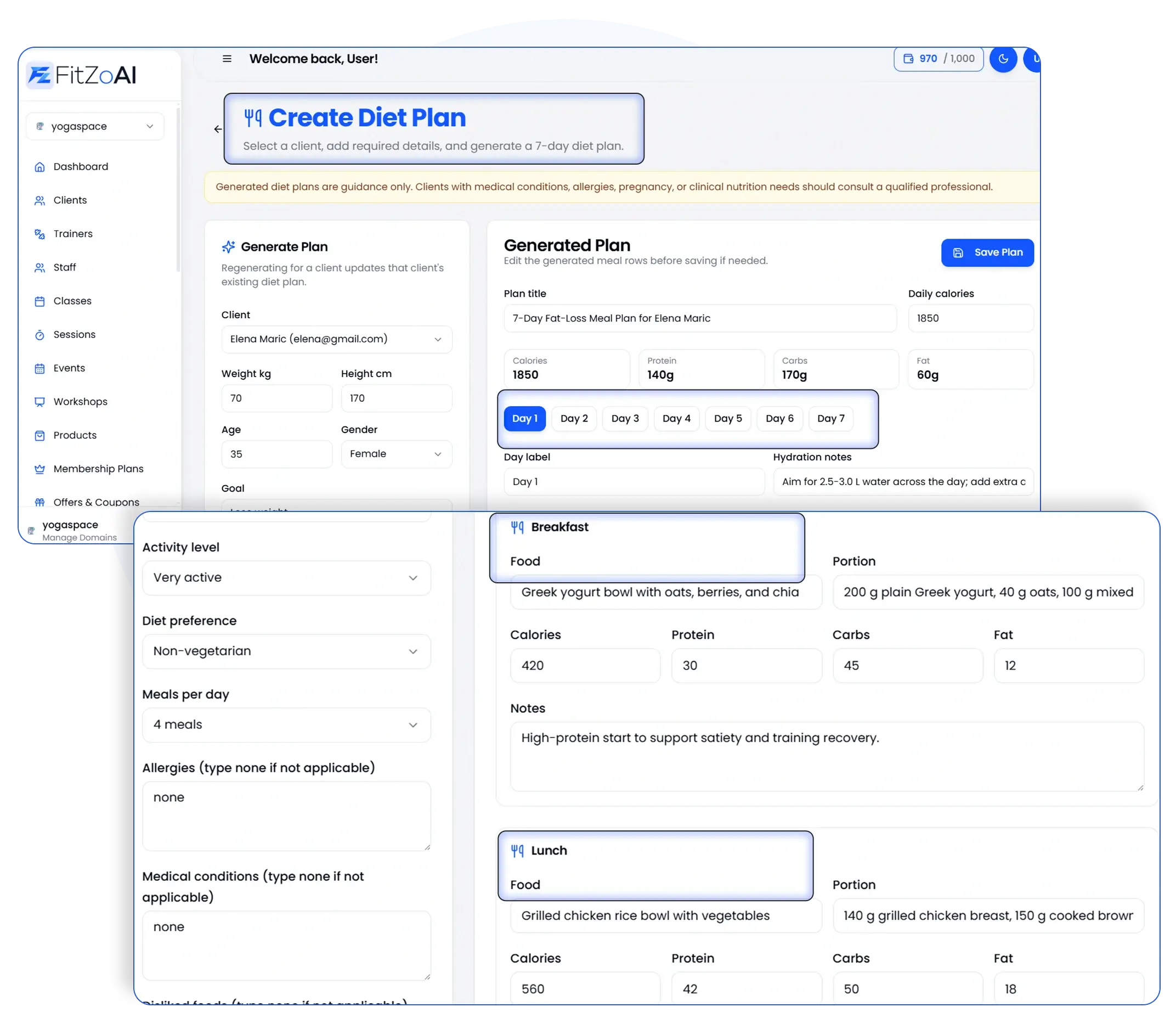
Task: Open the Gender dropdown
Action: click(397, 454)
